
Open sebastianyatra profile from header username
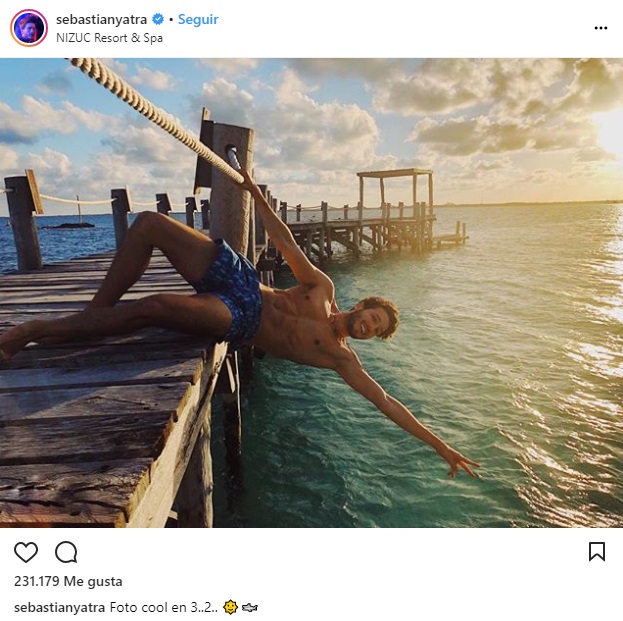101,20
